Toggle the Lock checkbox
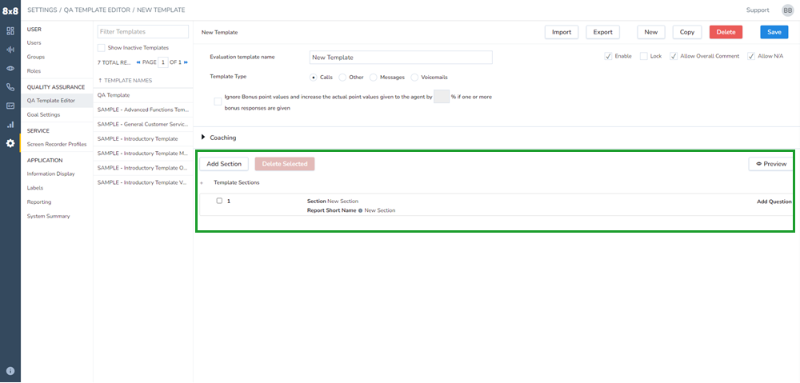 pos(643,56)
